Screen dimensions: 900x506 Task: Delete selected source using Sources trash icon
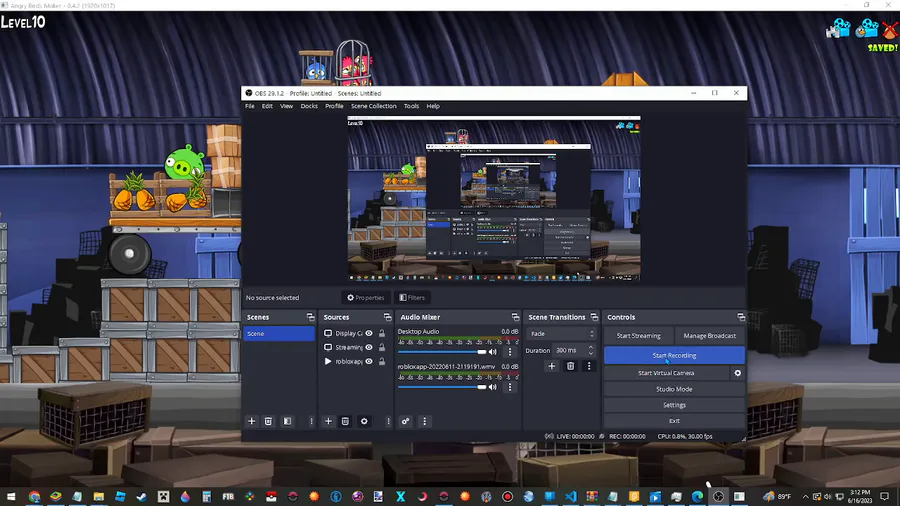pos(345,421)
